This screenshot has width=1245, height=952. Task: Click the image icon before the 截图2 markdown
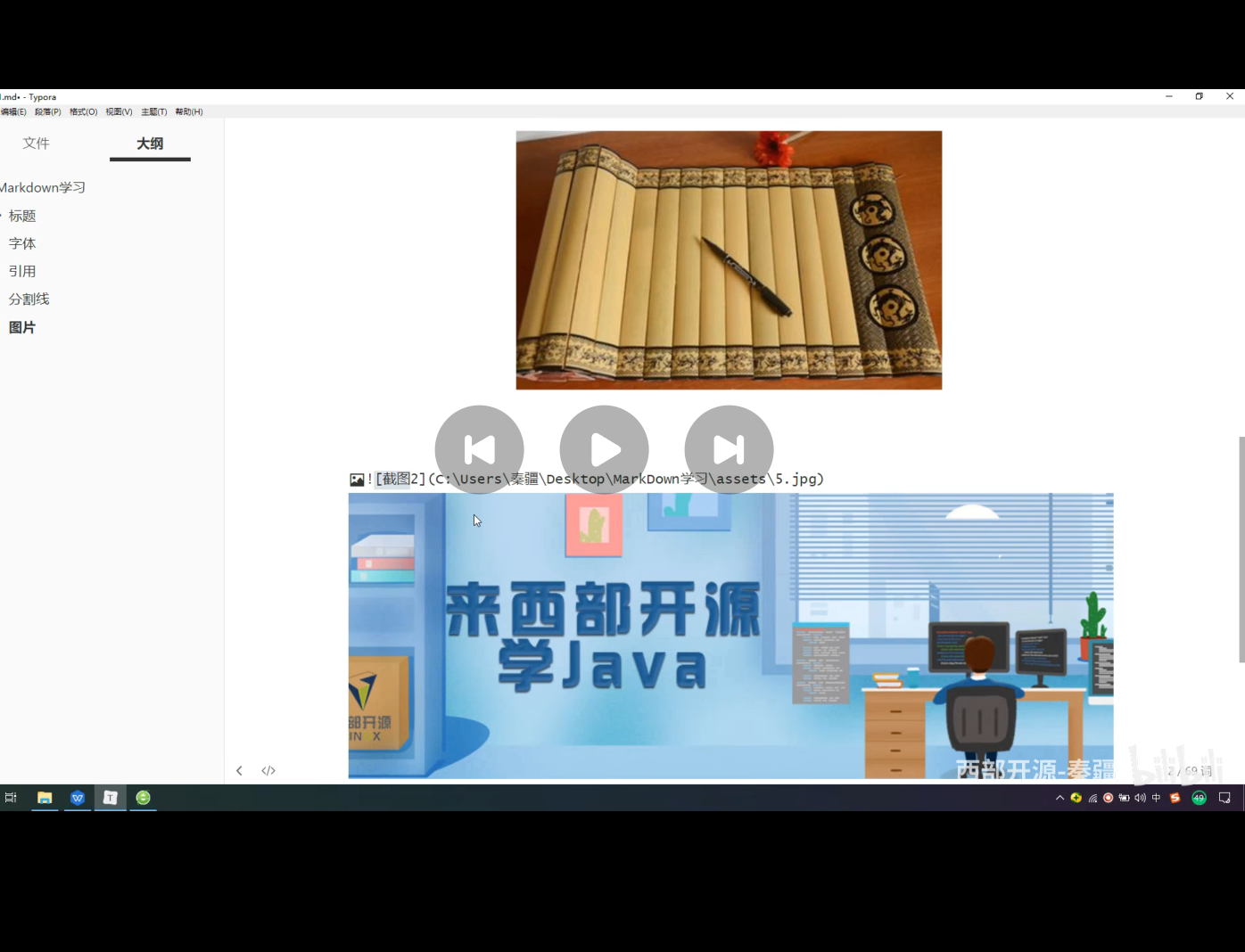[357, 480]
